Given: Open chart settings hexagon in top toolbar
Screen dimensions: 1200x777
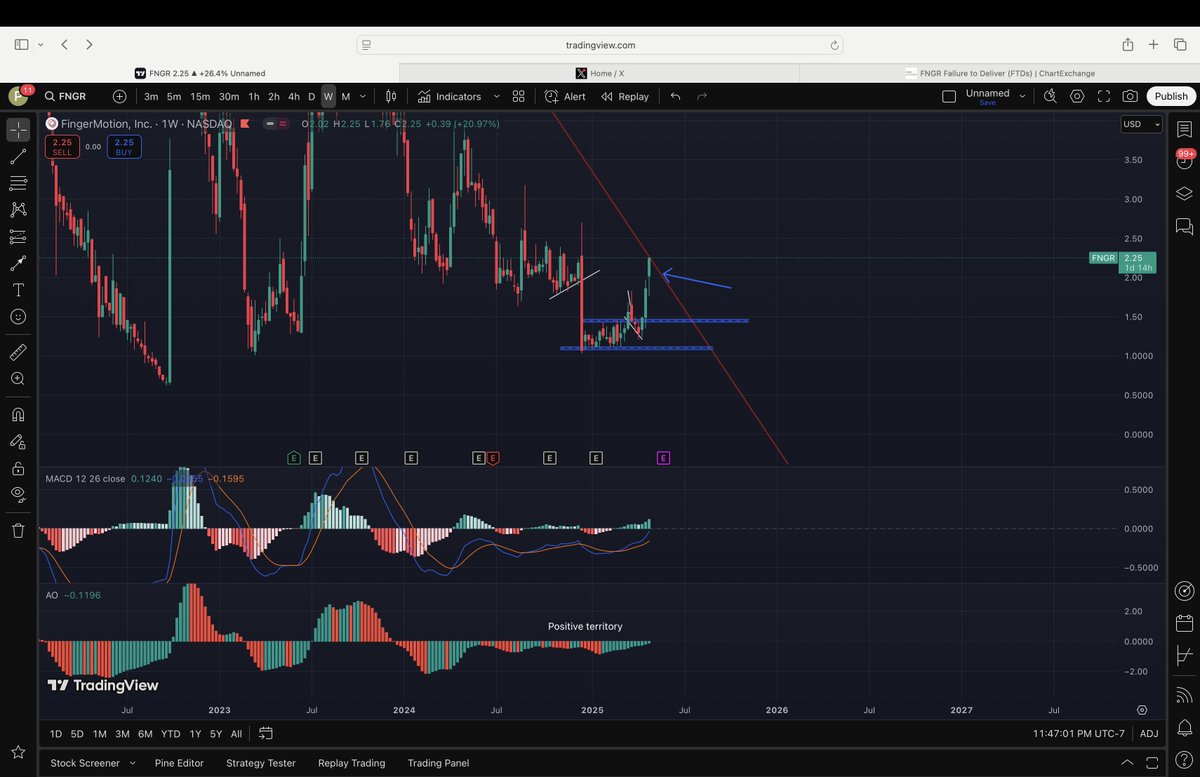Looking at the screenshot, I should click(x=1077, y=97).
